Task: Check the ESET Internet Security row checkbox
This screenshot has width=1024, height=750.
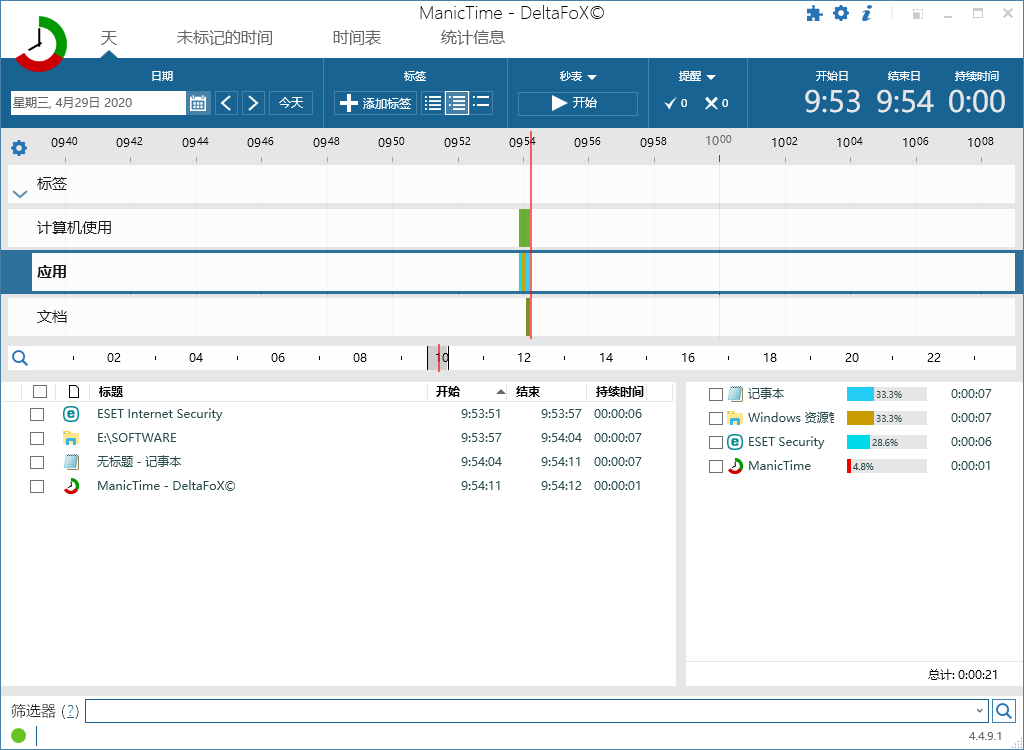Action: point(37,414)
